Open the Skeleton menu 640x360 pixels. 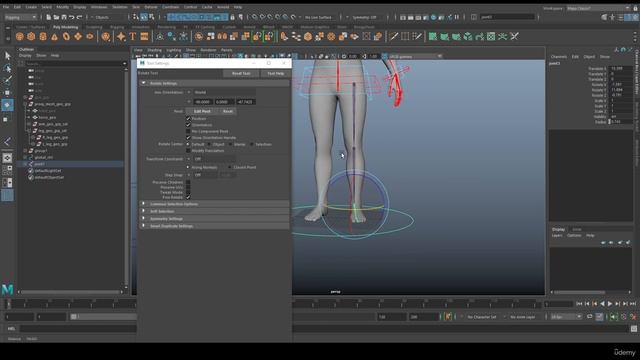click(120, 7)
